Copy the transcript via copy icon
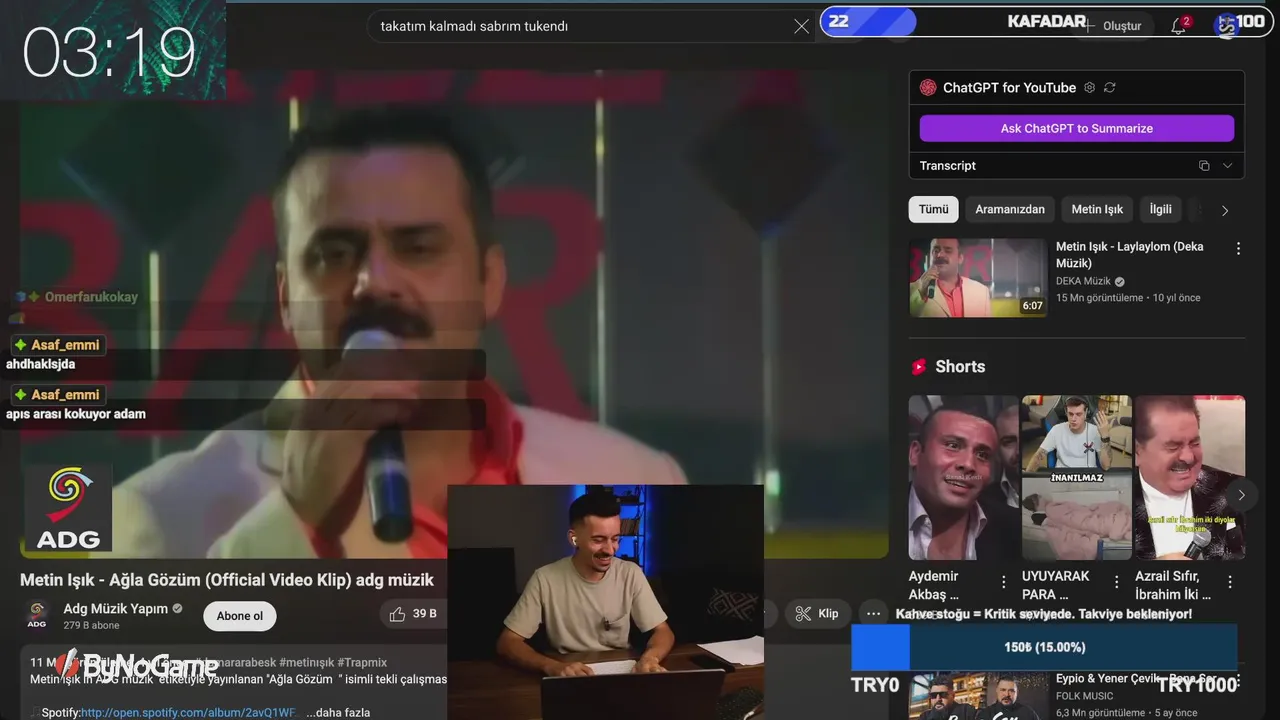 (x=1204, y=166)
